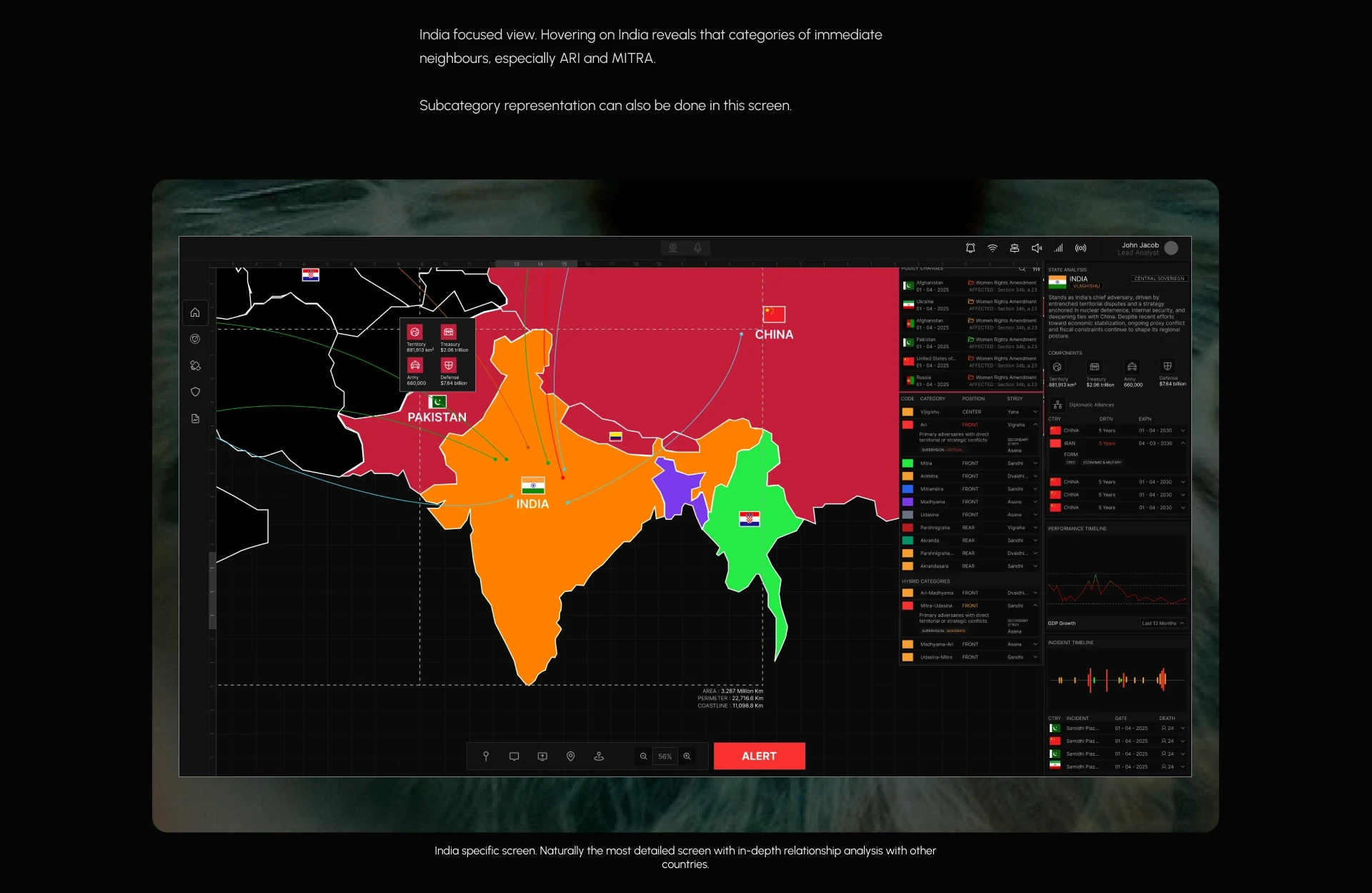The image size is (1372, 893).
Task: Select the Treasury component tile
Action: [x=1095, y=367]
